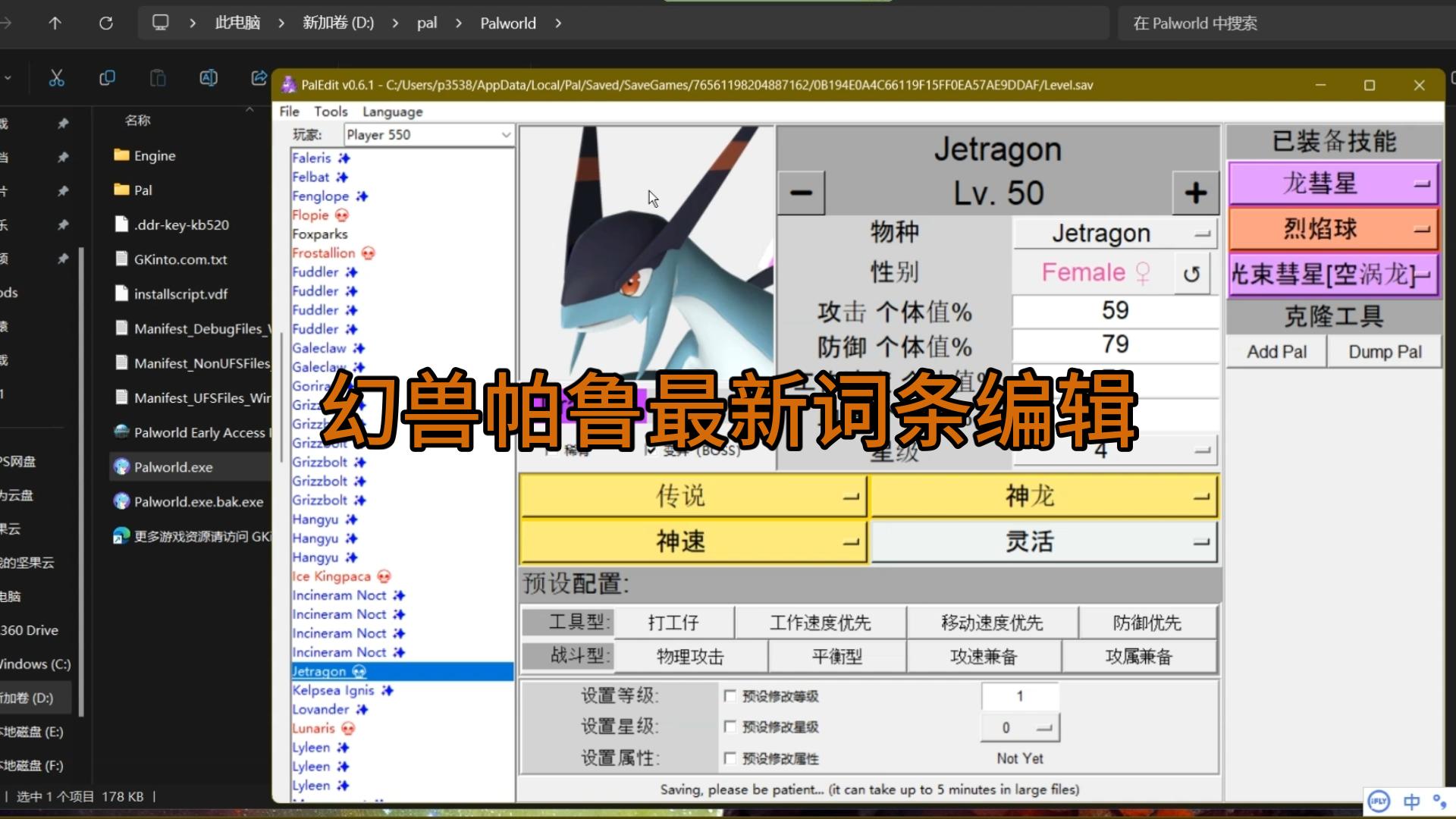Select the Palworld.exe file icon
This screenshot has height=819, width=1456.
pos(121,466)
